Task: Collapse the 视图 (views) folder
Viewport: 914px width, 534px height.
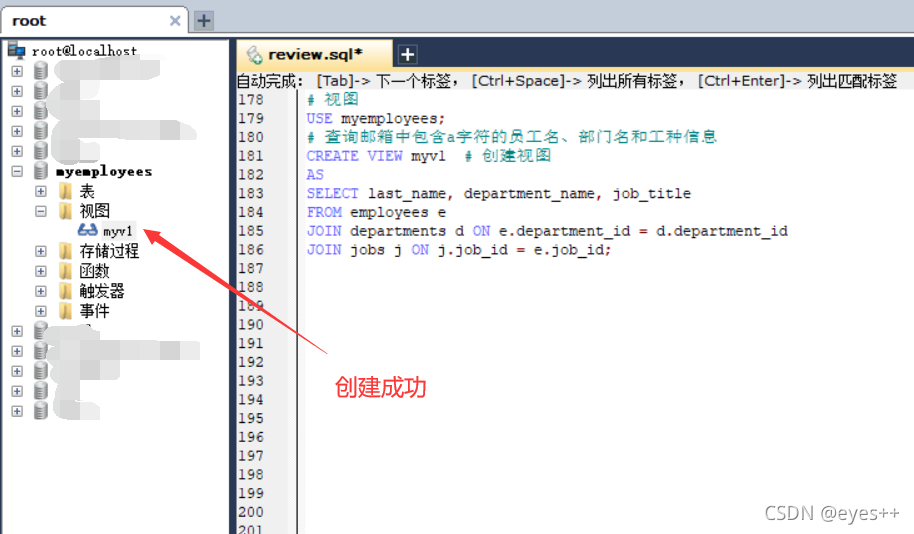Action: (41, 211)
